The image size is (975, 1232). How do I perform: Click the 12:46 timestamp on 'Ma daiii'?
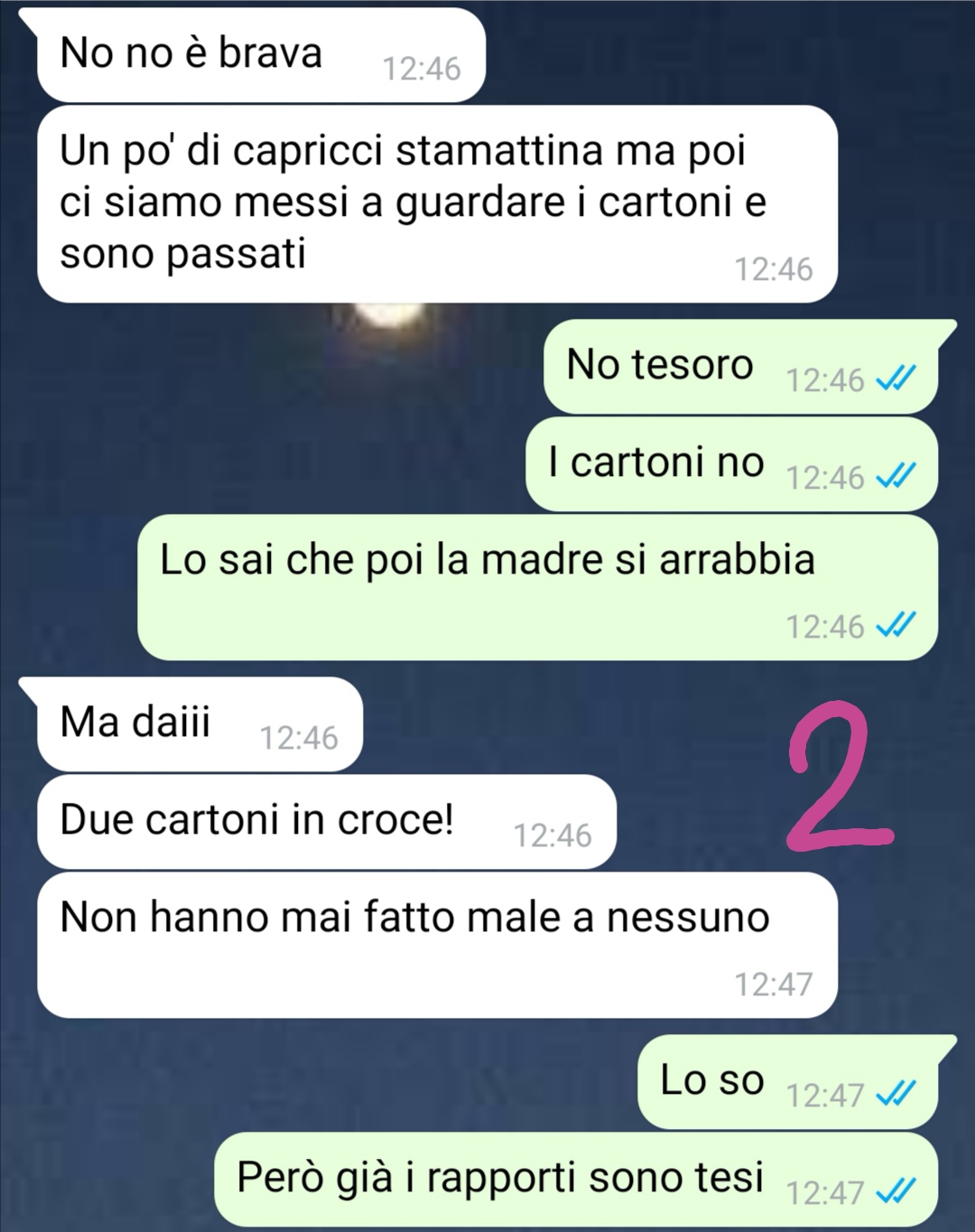299,738
